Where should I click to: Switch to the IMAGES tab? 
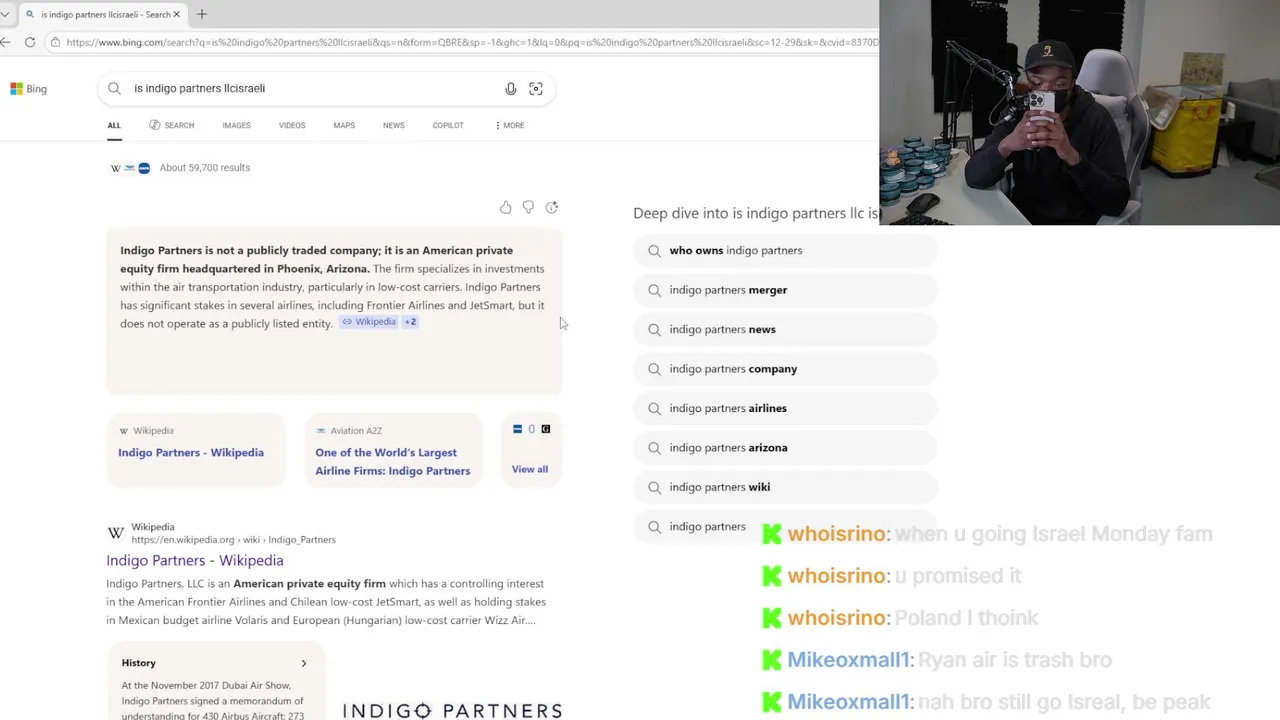236,125
